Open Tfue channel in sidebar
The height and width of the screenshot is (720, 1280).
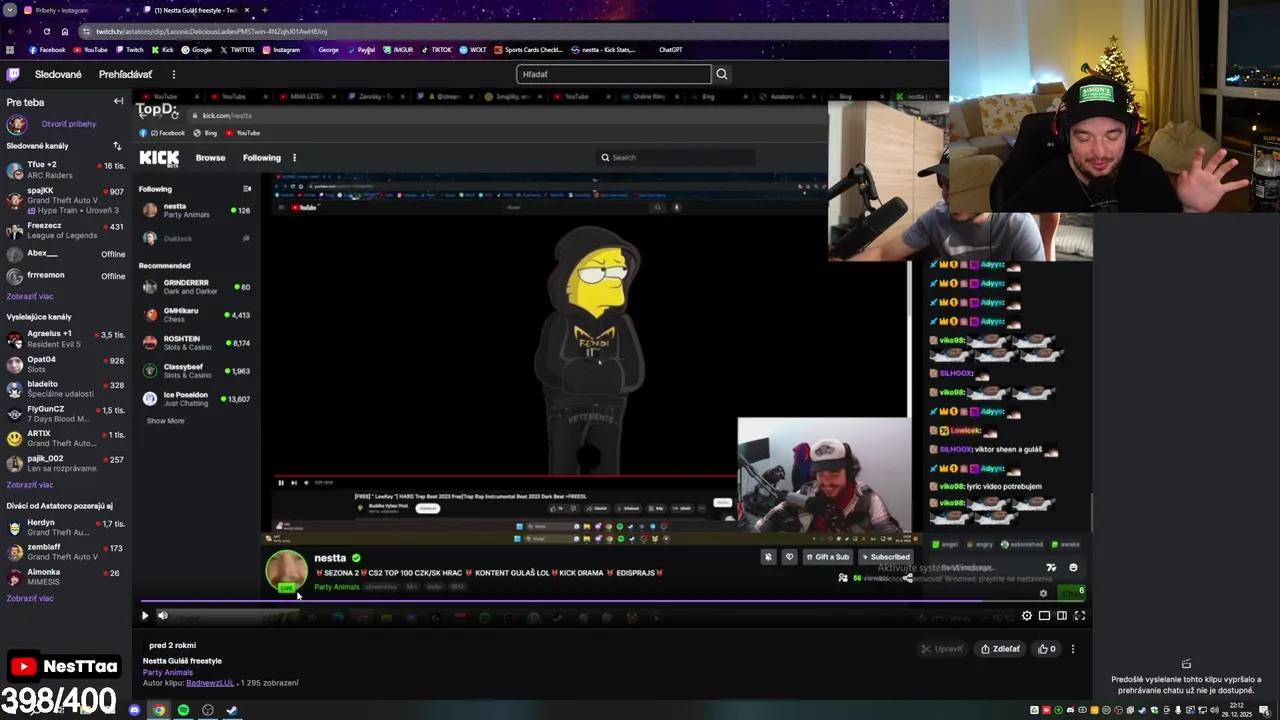point(66,170)
